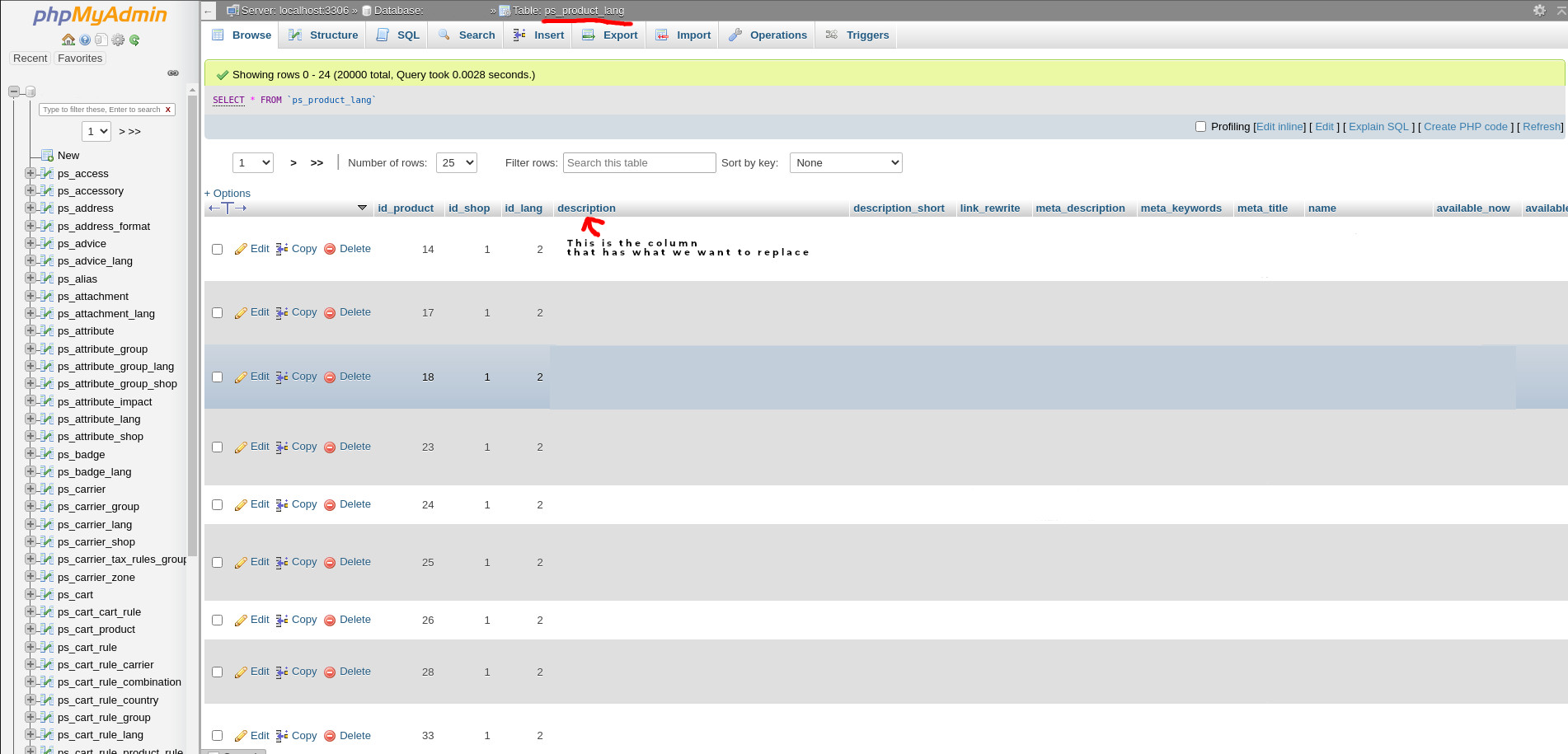Viewport: 1568px width, 754px height.
Task: Check the row with id_product 23
Action: (217, 447)
